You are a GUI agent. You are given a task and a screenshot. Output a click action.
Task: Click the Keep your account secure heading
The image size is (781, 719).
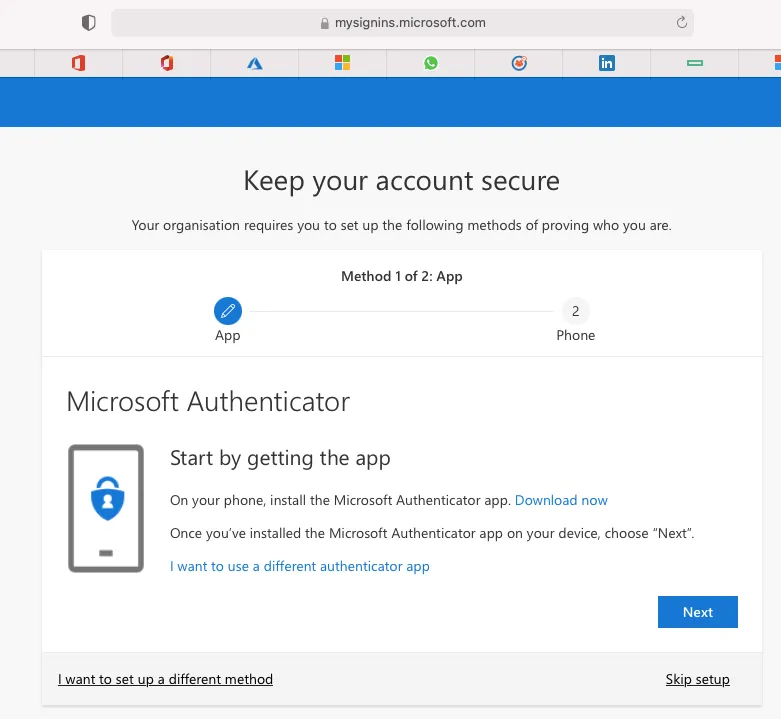[401, 181]
